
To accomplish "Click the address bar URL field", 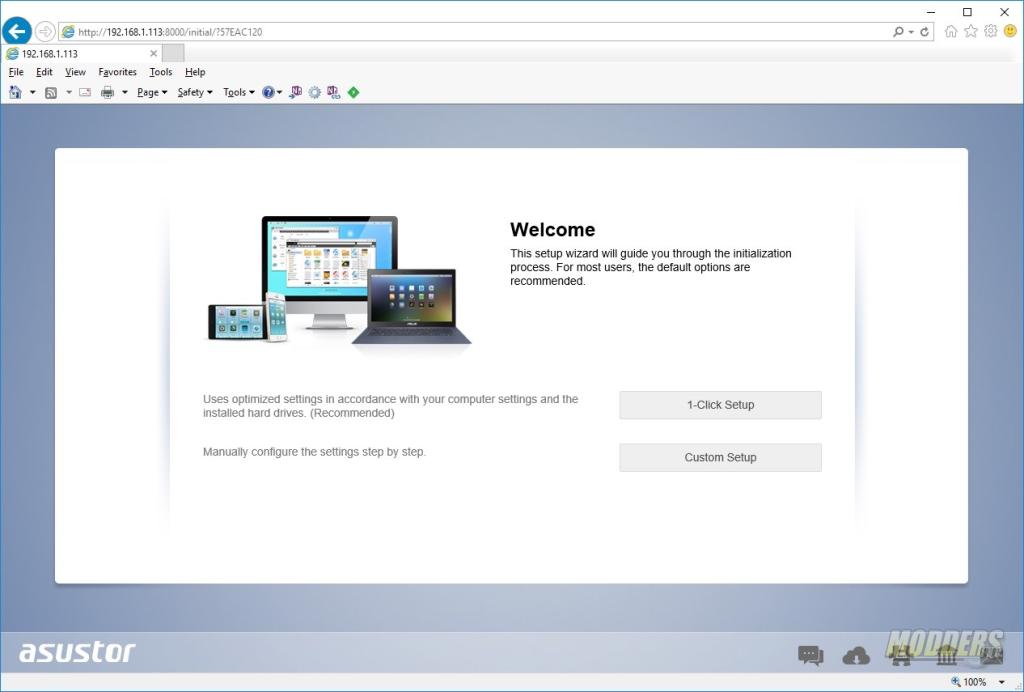I will click(480, 32).
